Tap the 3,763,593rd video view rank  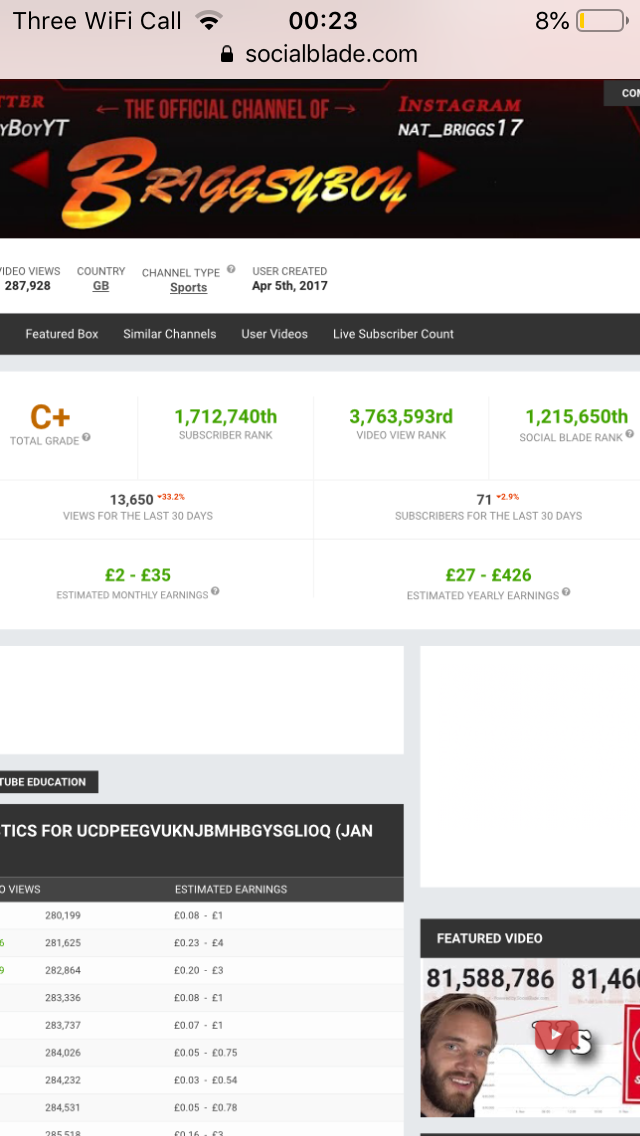coord(401,417)
